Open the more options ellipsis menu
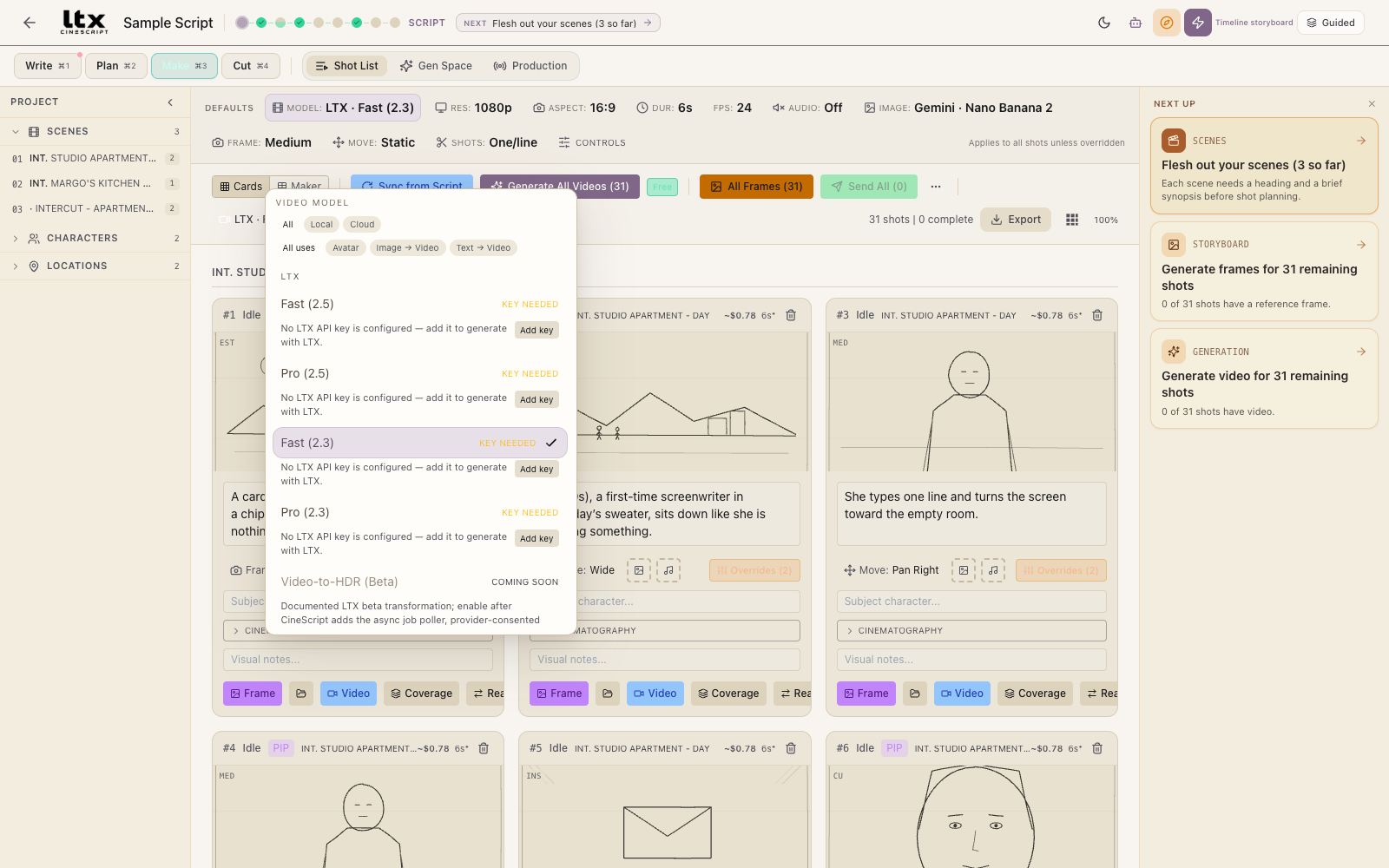Screen dimensions: 1389x868 [936, 187]
